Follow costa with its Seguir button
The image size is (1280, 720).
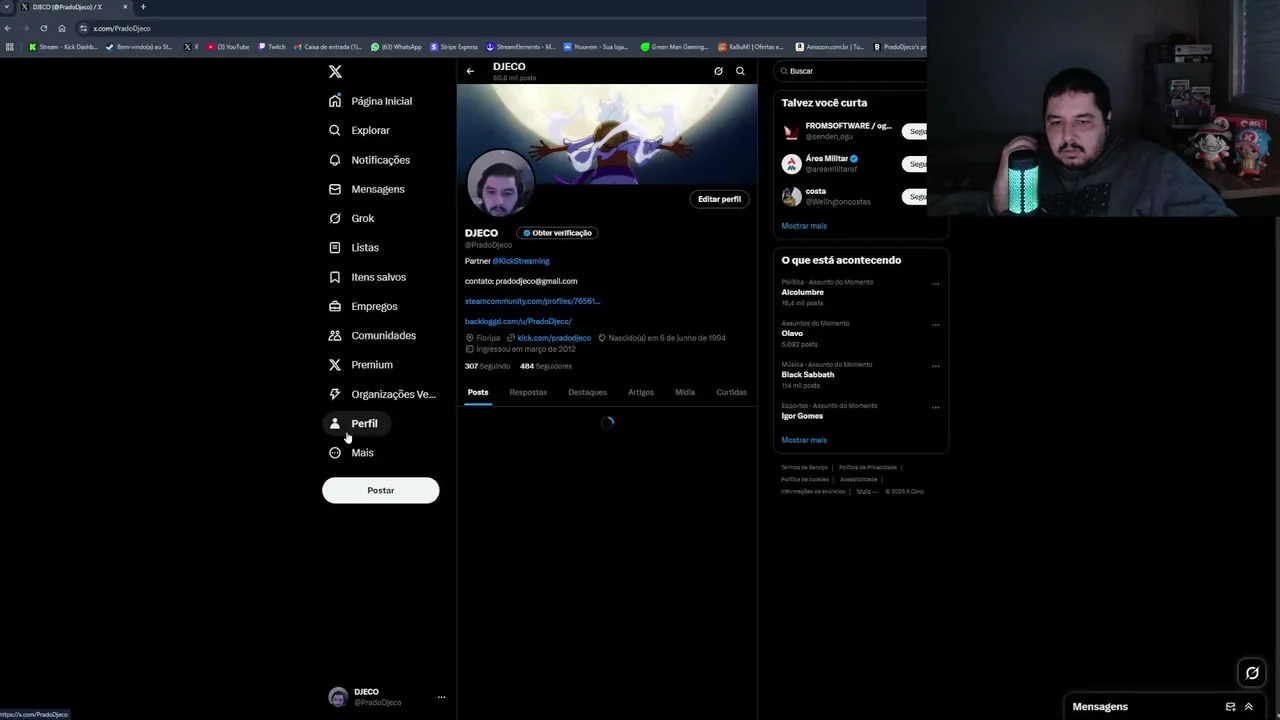(x=914, y=197)
